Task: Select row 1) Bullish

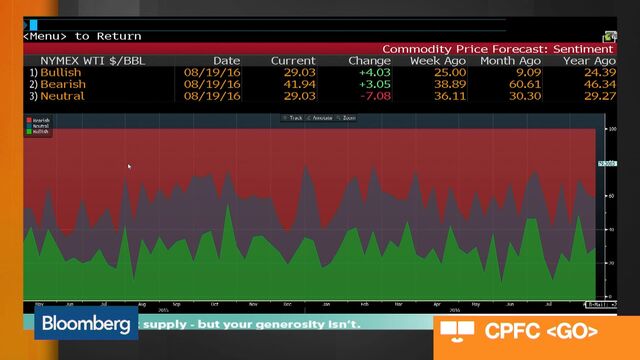Action: pyautogui.click(x=320, y=73)
